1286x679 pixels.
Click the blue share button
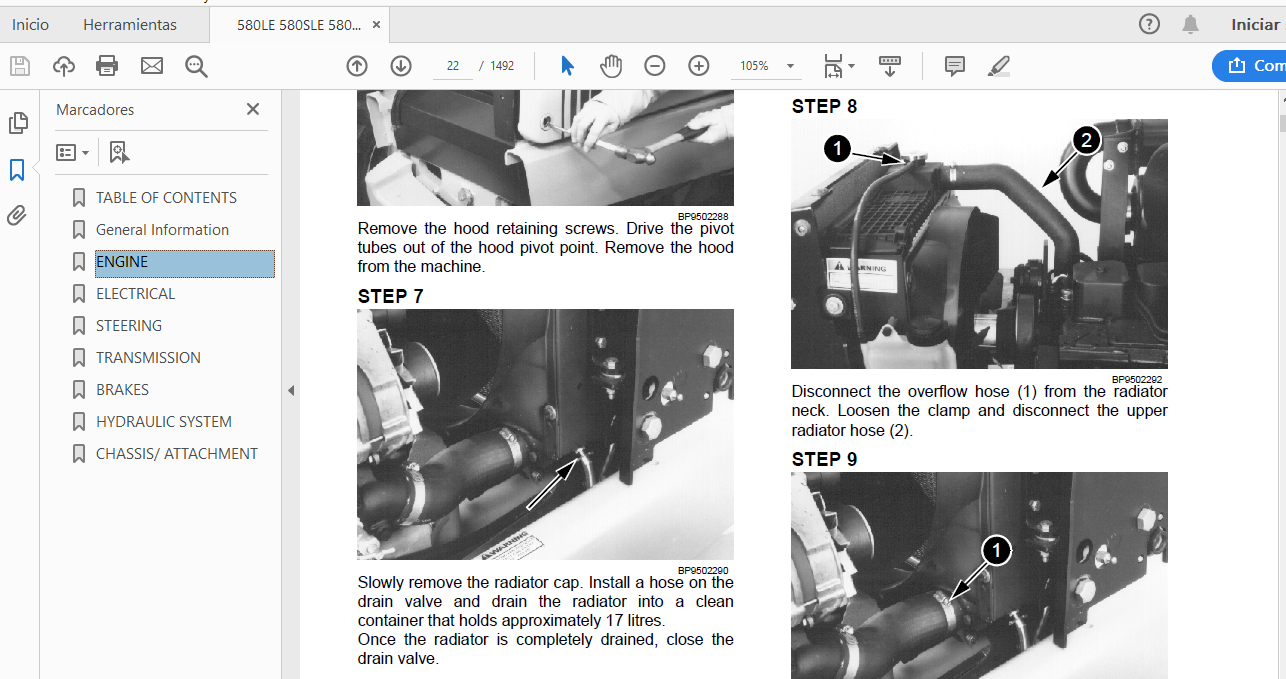coord(1249,66)
